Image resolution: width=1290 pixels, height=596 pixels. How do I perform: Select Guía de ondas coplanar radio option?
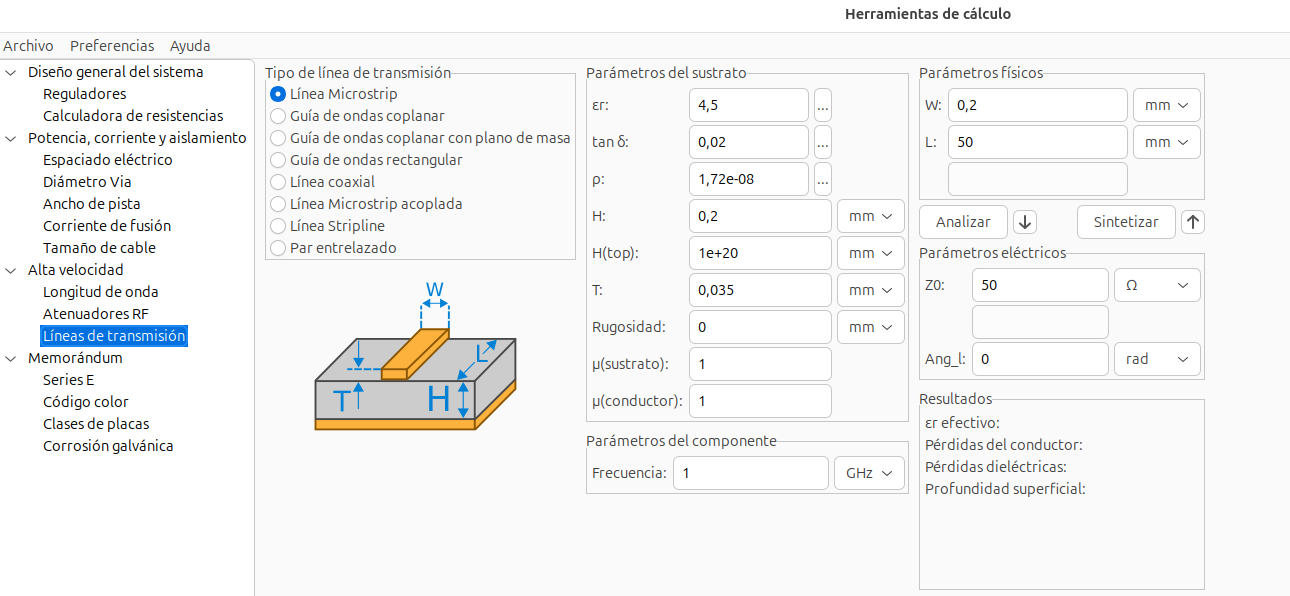click(x=278, y=116)
